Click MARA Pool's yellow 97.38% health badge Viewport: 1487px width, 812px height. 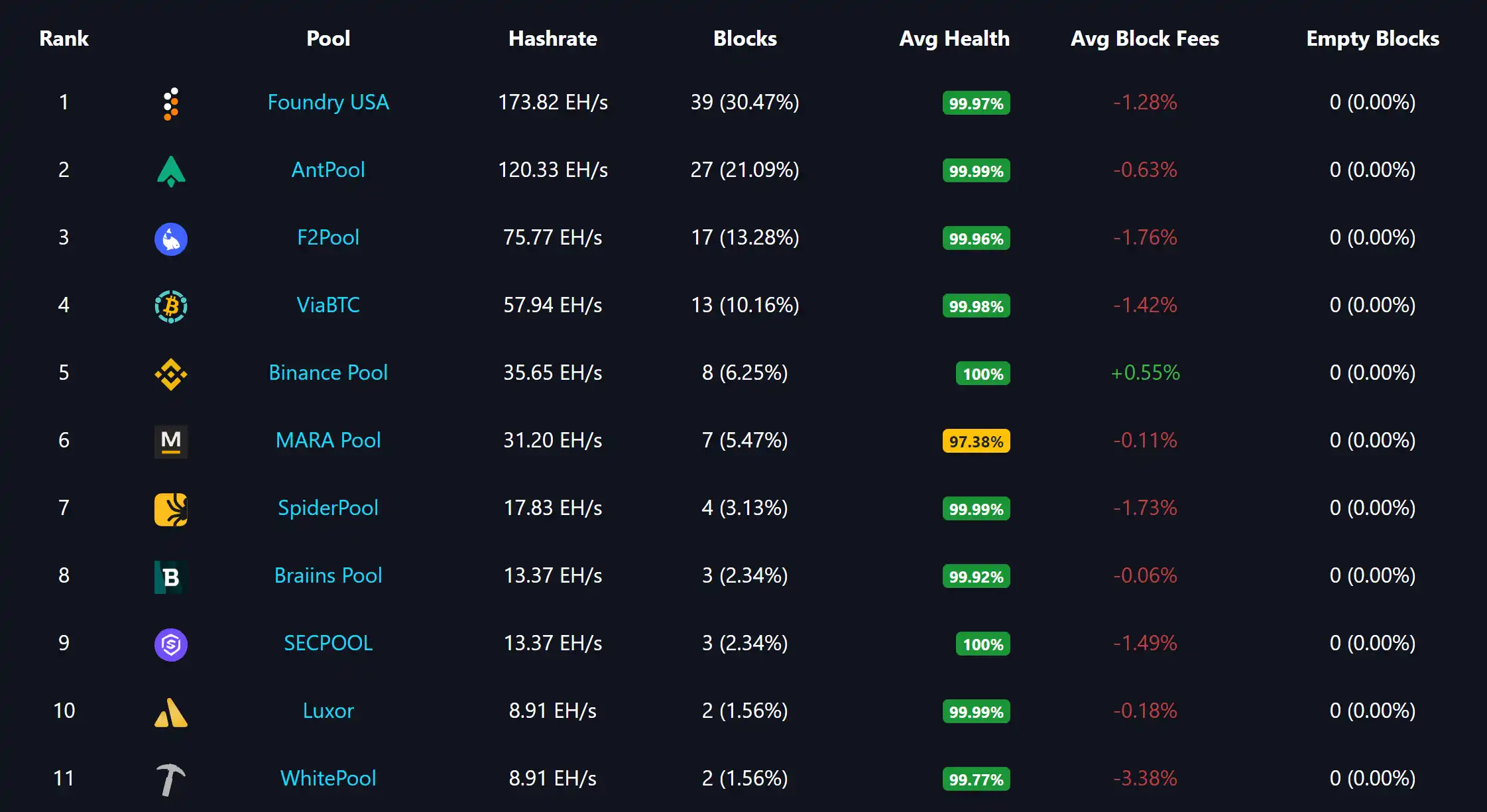click(976, 441)
